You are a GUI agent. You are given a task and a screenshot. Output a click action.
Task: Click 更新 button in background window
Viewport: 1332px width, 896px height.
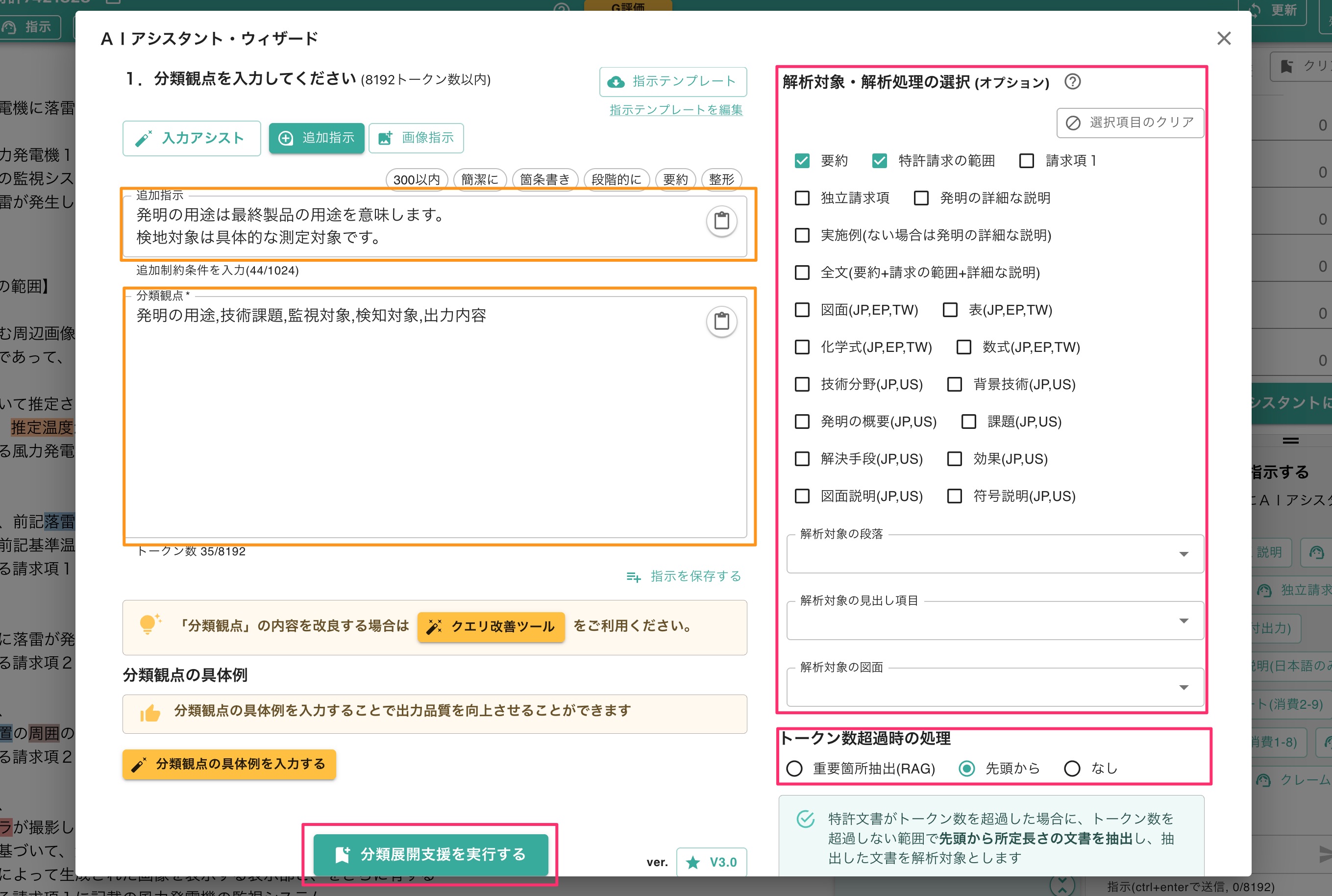(1273, 10)
